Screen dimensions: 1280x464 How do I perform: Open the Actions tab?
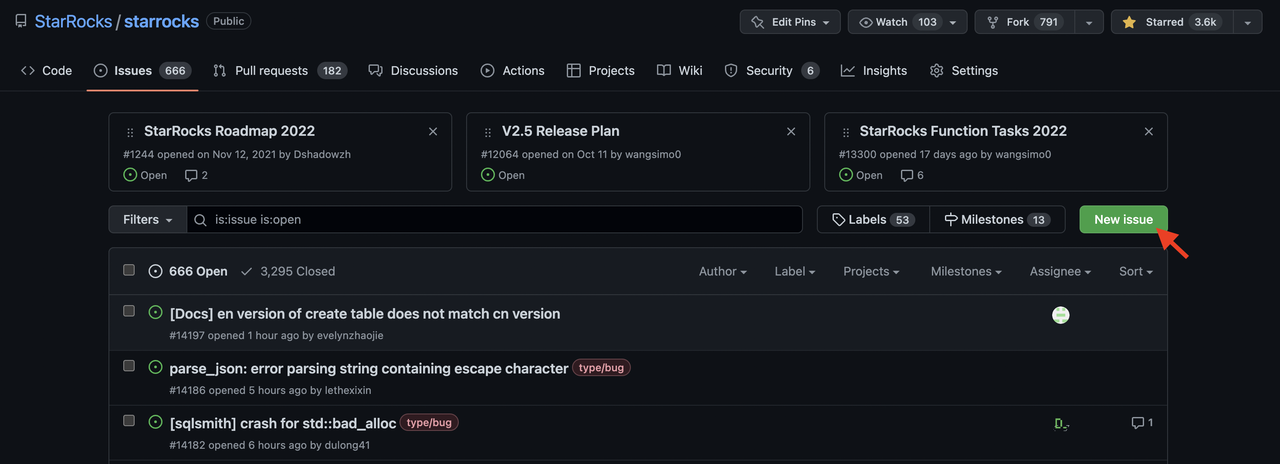coord(512,70)
